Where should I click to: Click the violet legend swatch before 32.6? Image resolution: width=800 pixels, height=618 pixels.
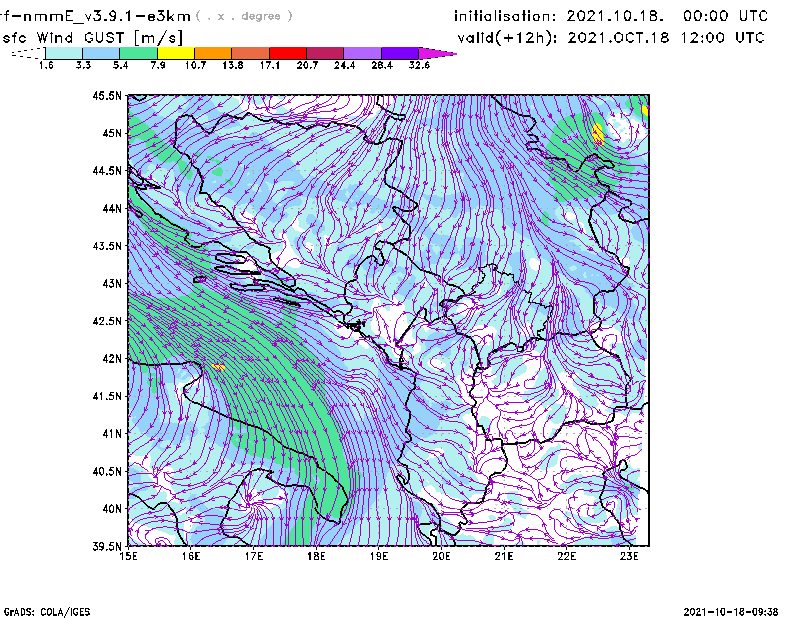400,53
